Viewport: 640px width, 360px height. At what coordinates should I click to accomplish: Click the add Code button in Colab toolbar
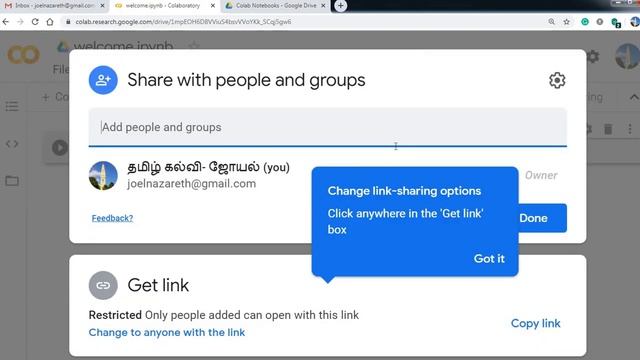click(56, 97)
